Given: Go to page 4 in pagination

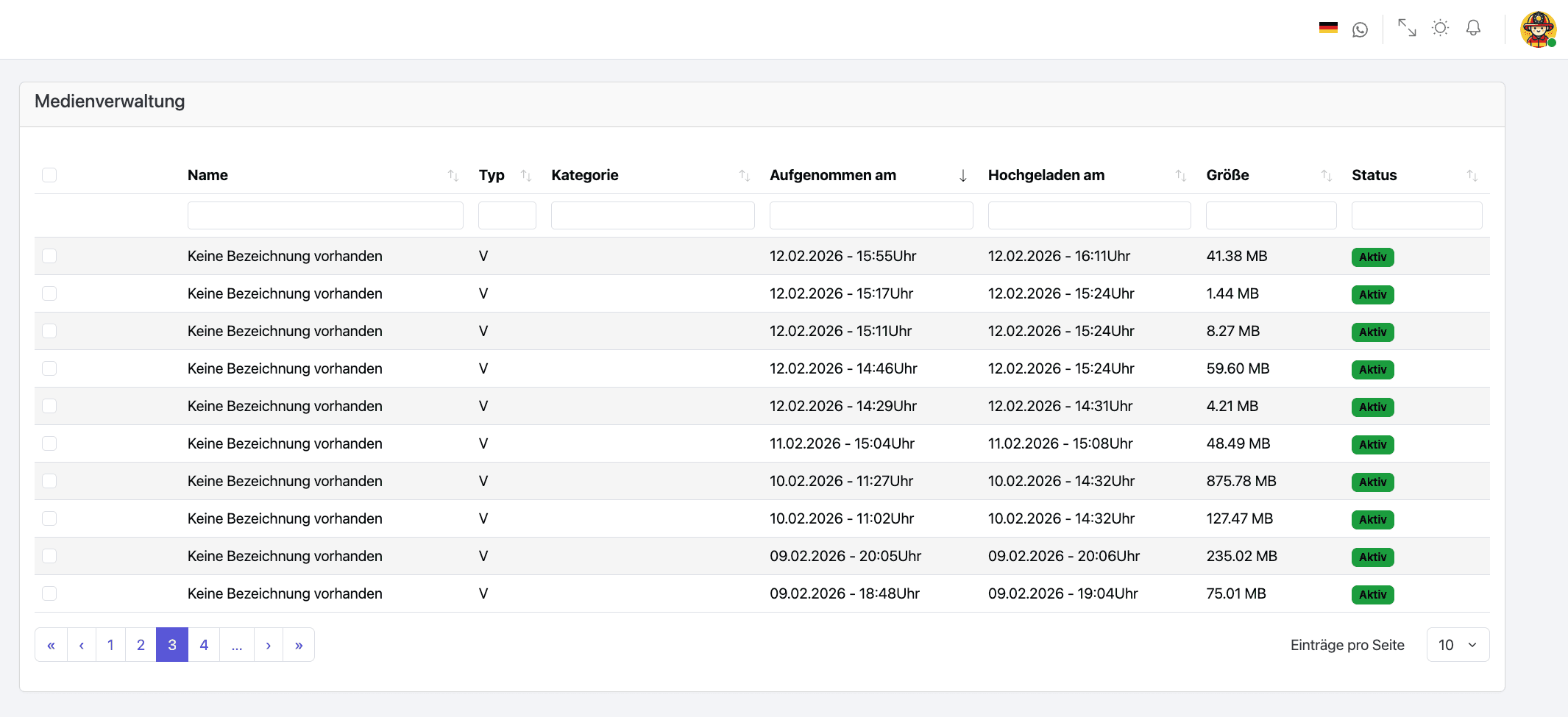Looking at the screenshot, I should pyautogui.click(x=204, y=645).
